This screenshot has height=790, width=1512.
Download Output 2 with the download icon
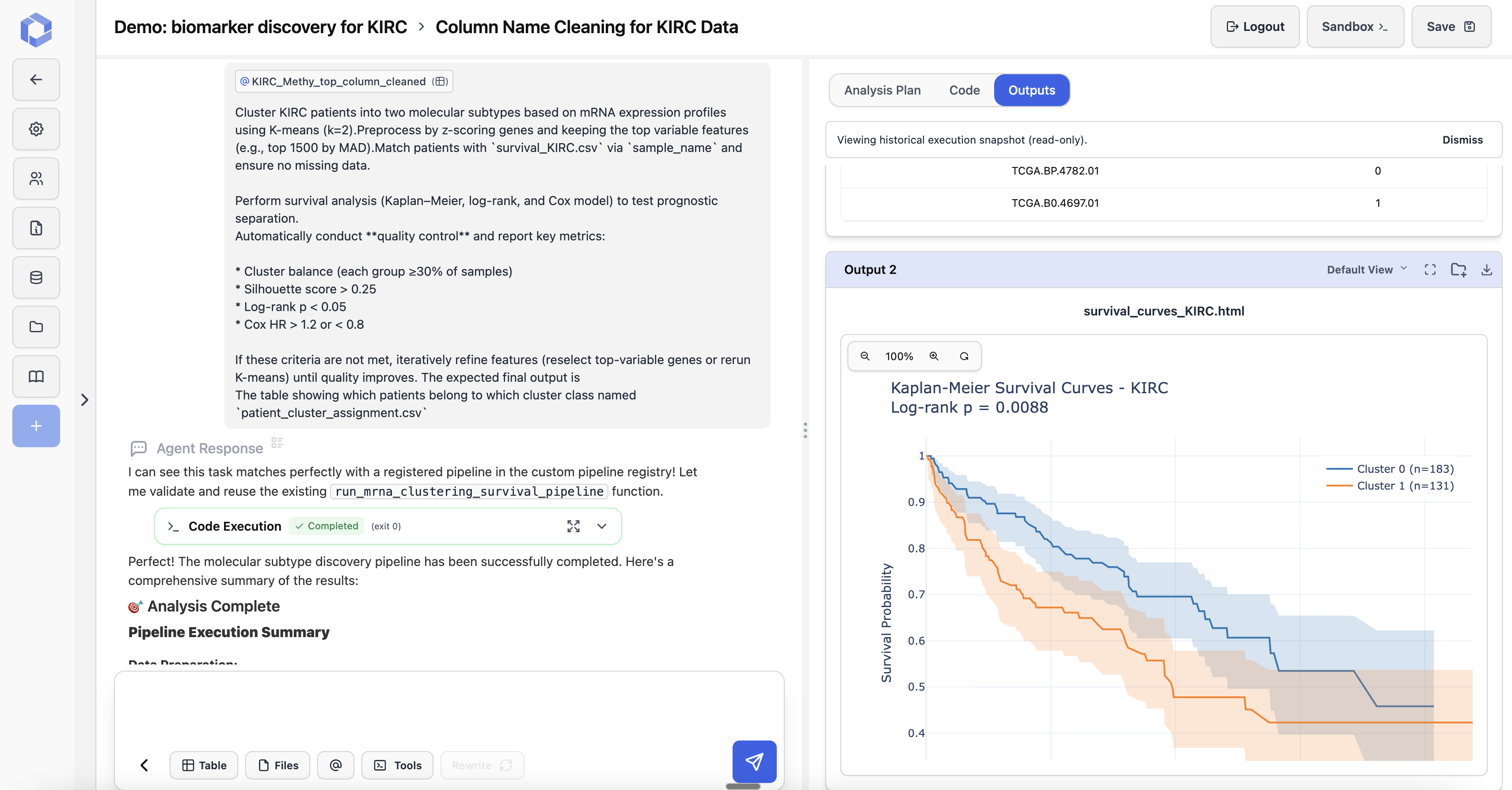pyautogui.click(x=1486, y=270)
